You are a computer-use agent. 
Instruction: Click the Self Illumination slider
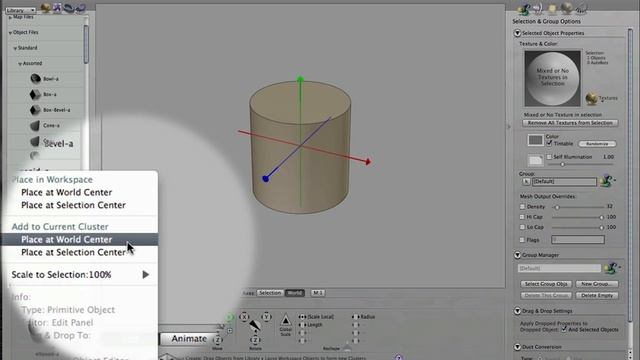[580, 164]
